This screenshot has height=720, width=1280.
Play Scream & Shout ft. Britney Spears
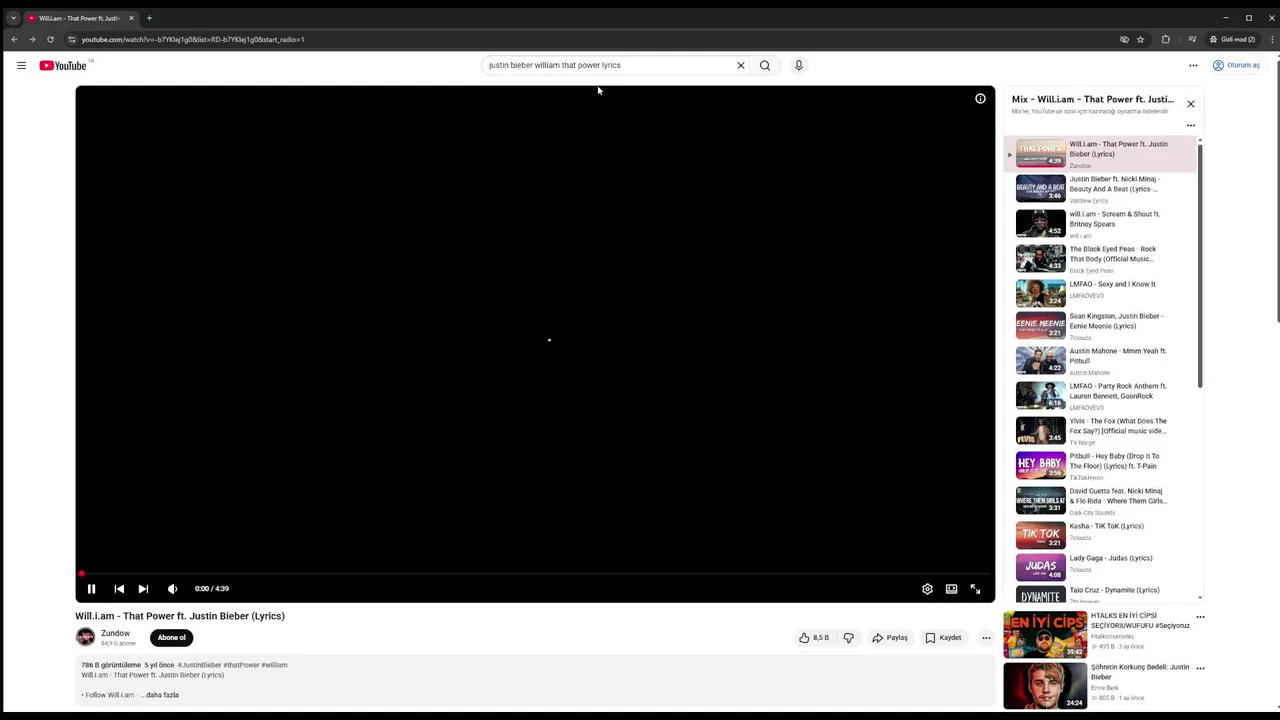point(1100,224)
